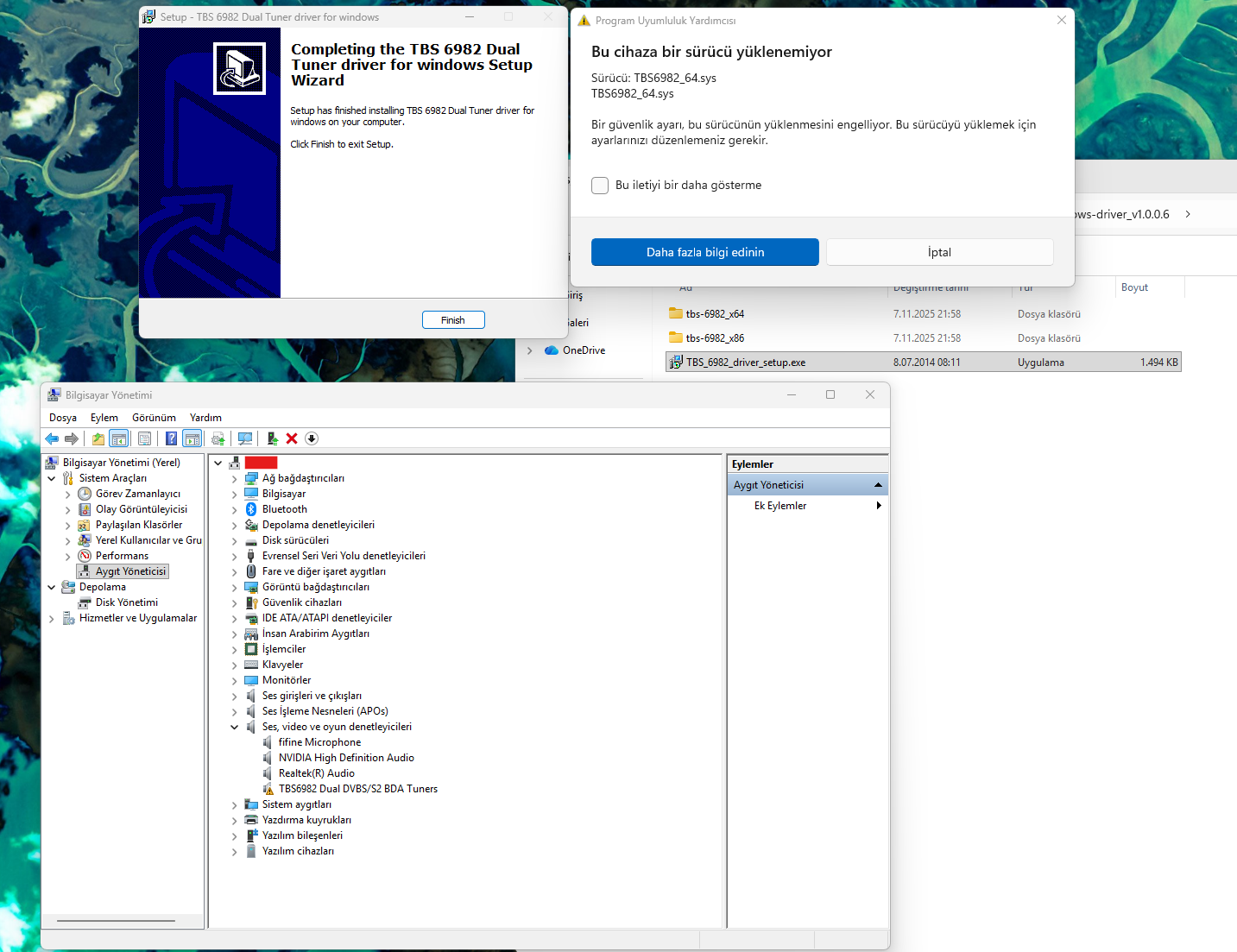Open the Eylem menu
This screenshot has height=952, width=1237.
[104, 418]
